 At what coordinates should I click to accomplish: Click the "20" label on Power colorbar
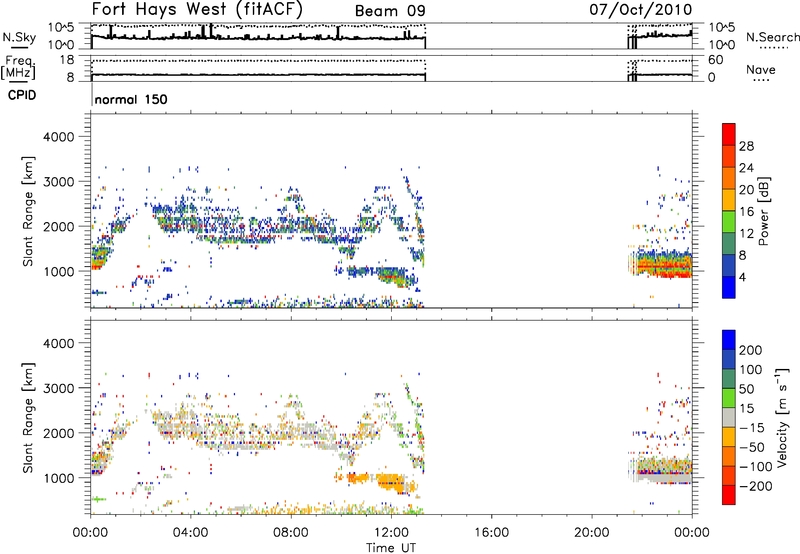[746, 190]
